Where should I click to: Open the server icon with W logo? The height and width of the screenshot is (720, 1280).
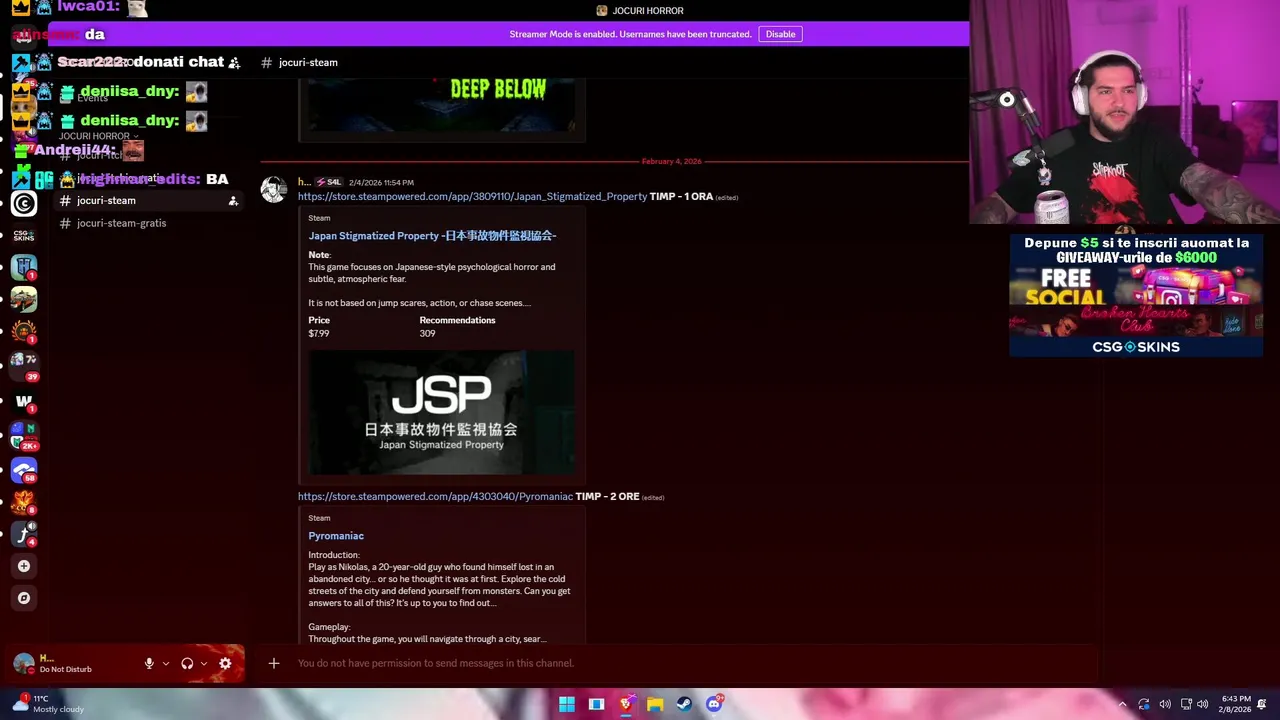pos(24,402)
